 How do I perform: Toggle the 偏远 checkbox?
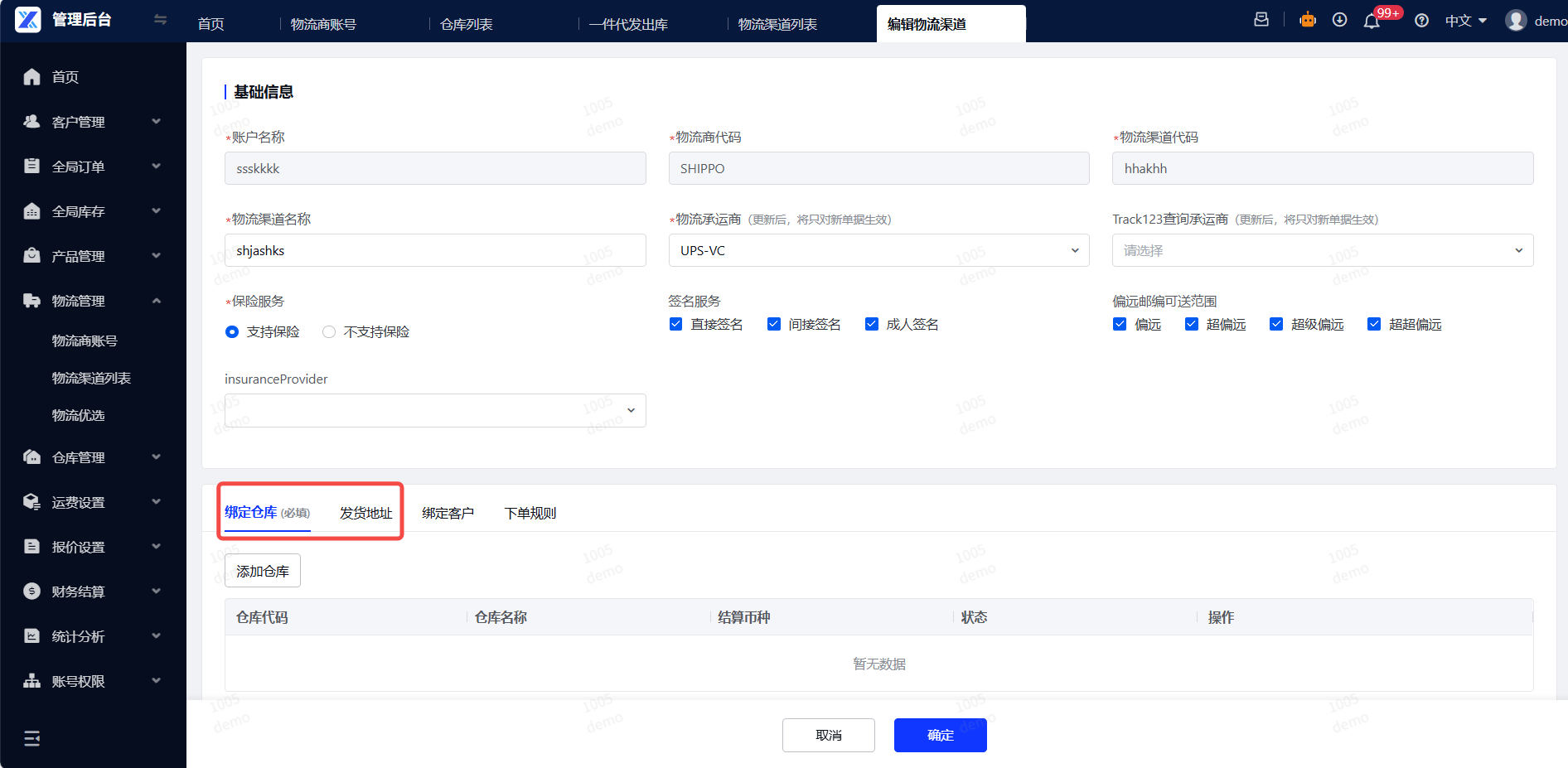pyautogui.click(x=1120, y=324)
